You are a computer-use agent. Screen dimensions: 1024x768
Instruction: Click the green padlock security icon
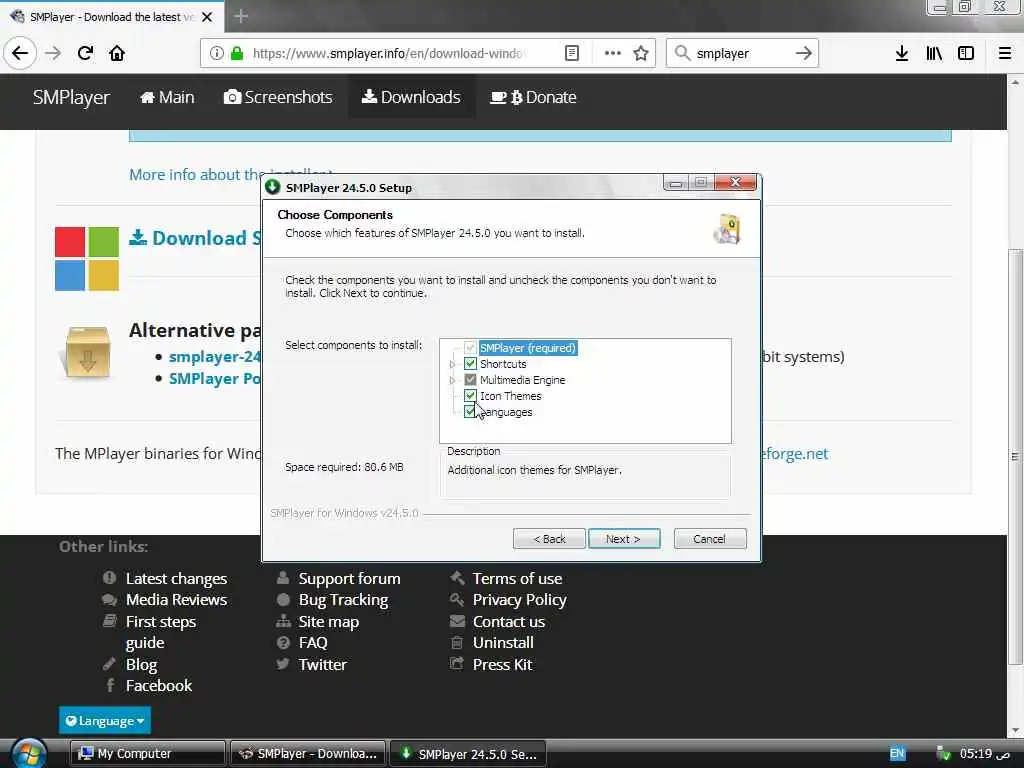click(237, 53)
